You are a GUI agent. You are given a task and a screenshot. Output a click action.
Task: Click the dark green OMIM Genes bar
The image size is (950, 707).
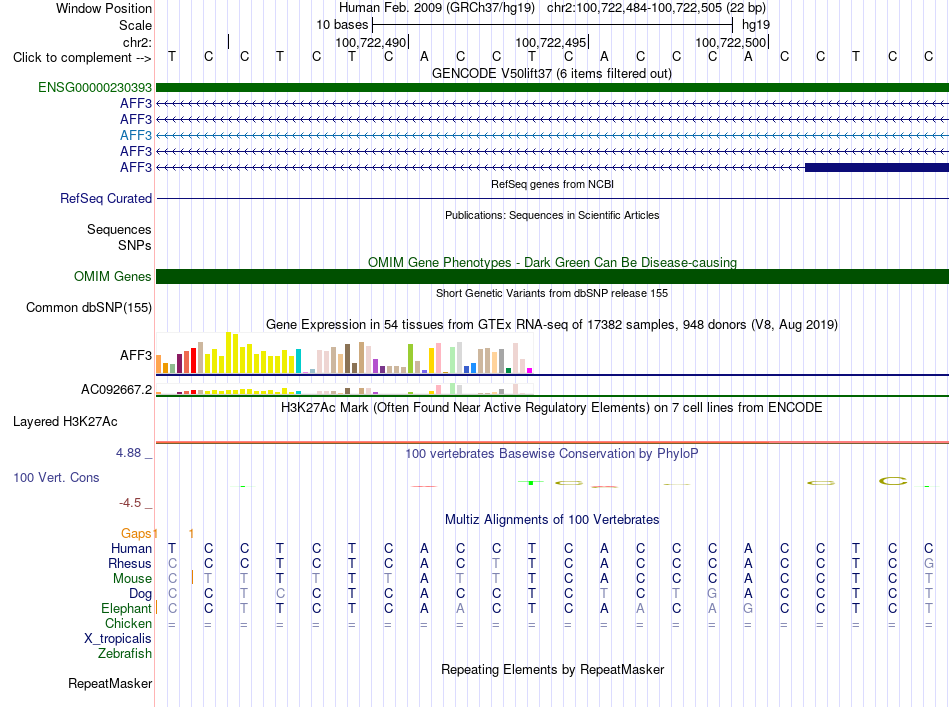click(552, 276)
